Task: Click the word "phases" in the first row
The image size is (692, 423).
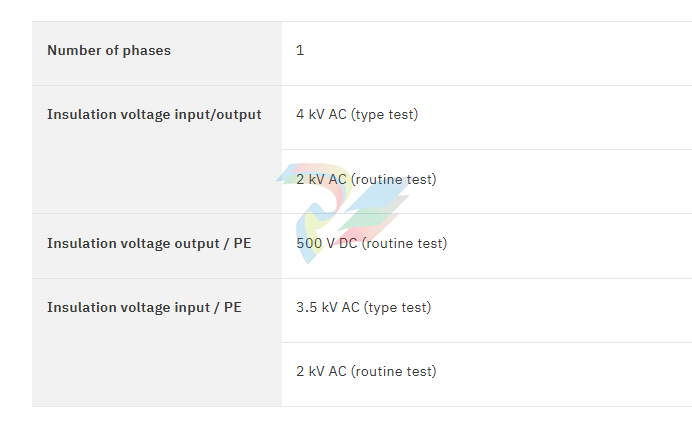Action: [x=147, y=51]
